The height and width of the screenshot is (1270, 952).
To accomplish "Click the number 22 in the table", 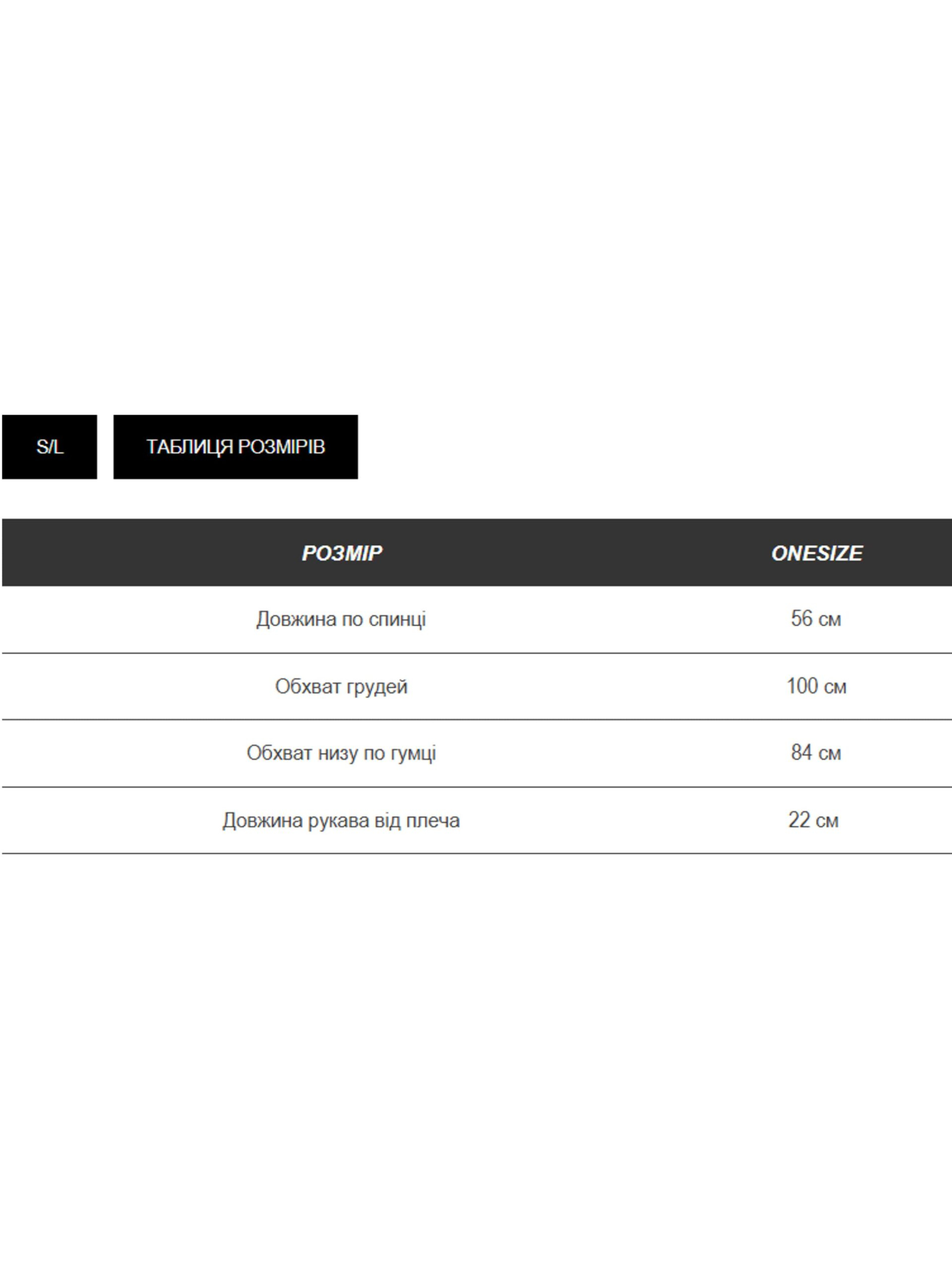I will coord(799,820).
